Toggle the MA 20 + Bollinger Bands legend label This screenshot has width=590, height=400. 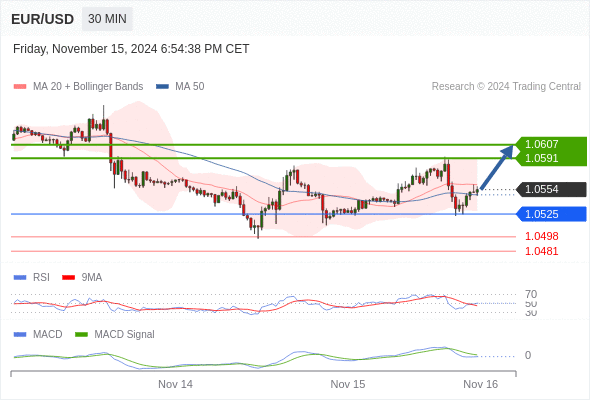pyautogui.click(x=88, y=87)
